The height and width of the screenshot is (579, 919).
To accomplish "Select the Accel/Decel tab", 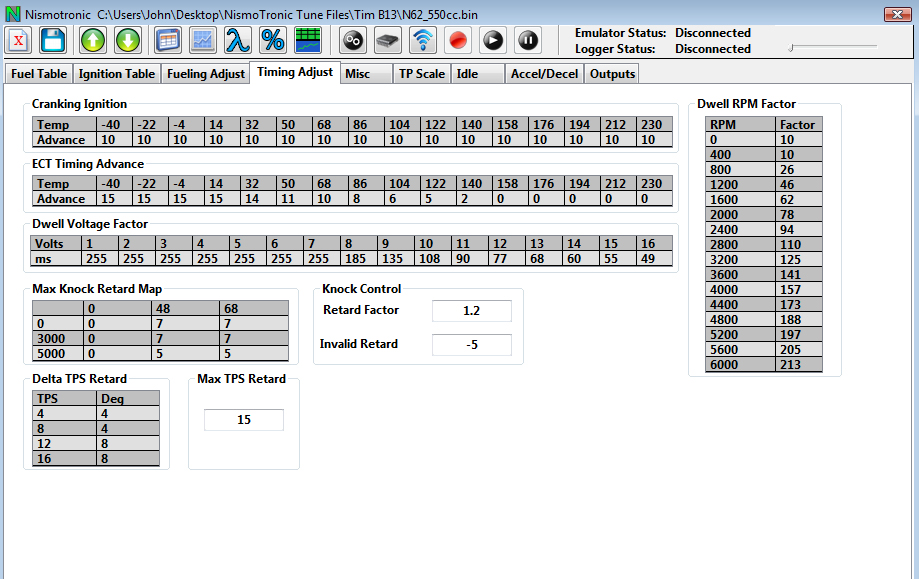I will 543,74.
